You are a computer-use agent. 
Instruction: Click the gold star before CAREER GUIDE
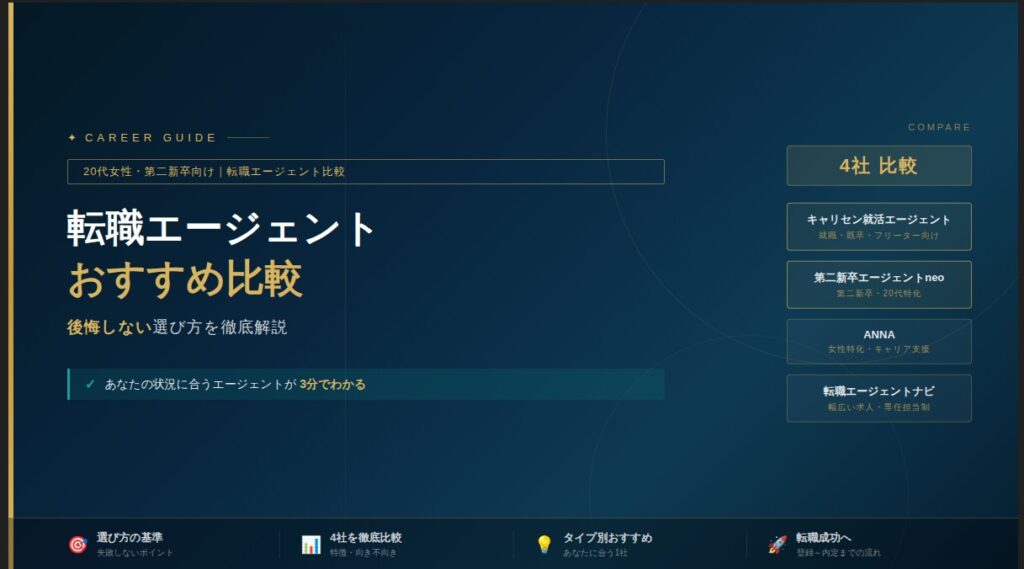pyautogui.click(x=72, y=138)
